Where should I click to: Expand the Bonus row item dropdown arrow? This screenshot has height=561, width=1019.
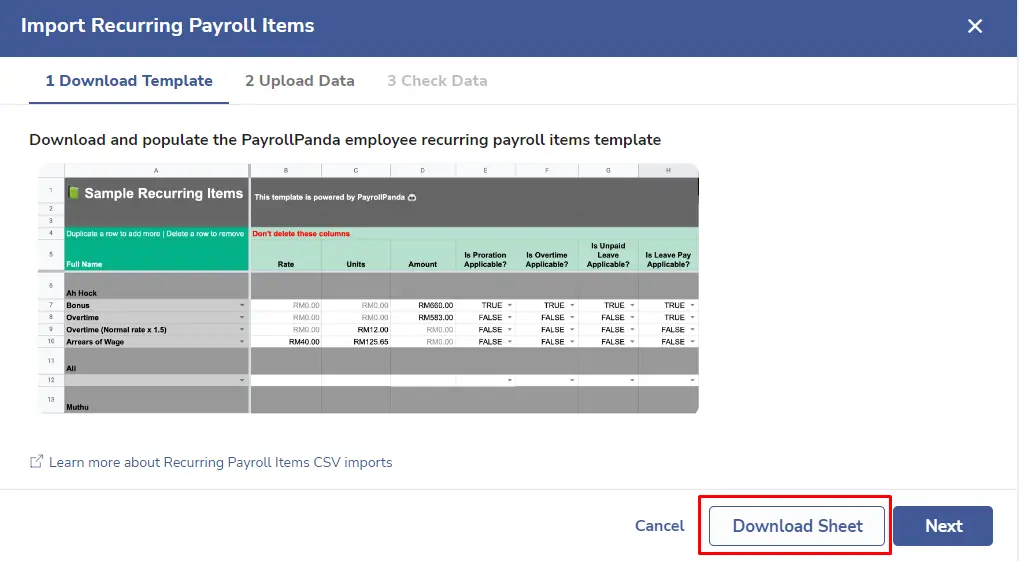tap(242, 305)
